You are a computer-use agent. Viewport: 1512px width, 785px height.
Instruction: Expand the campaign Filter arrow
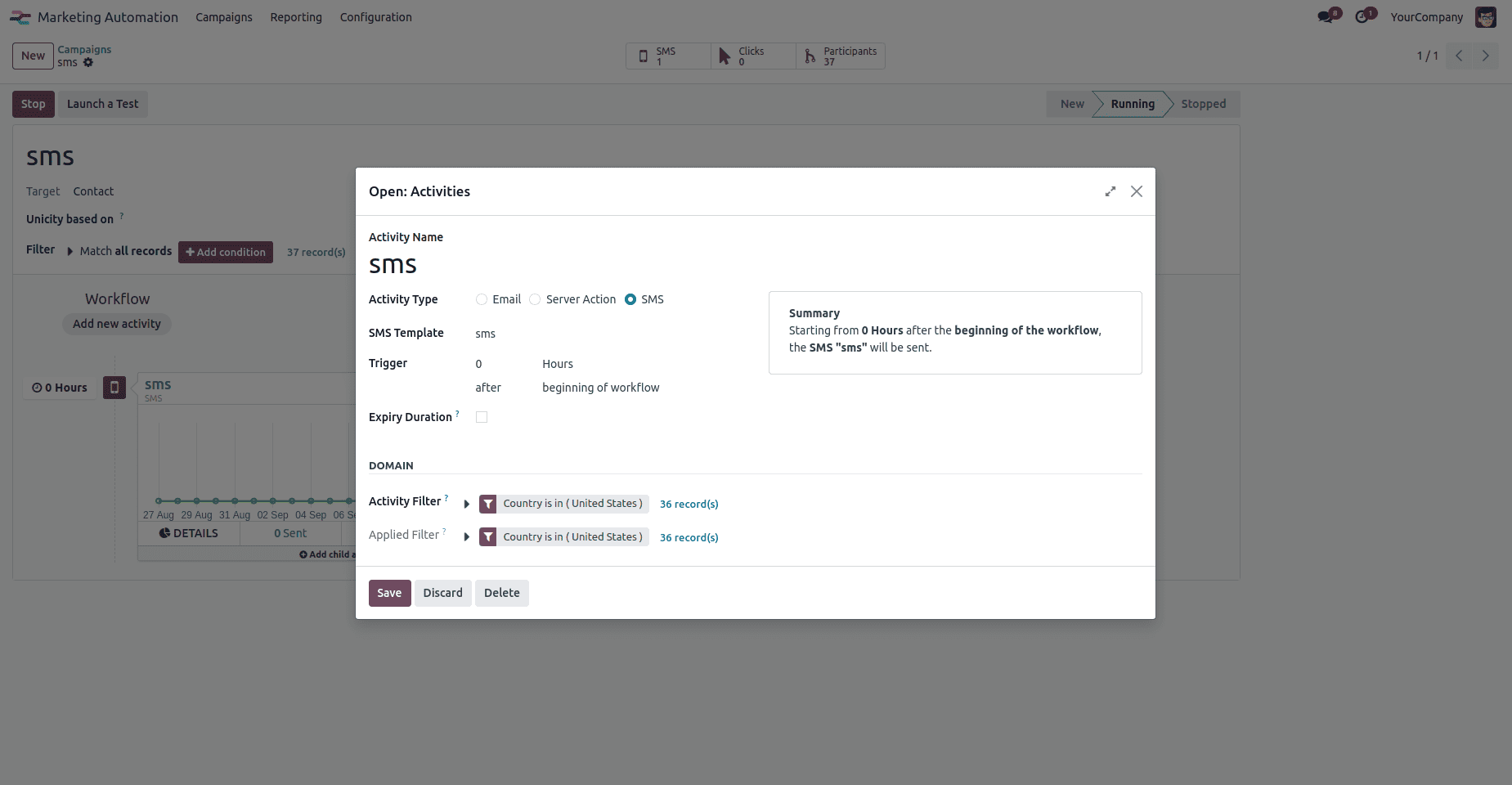point(70,251)
